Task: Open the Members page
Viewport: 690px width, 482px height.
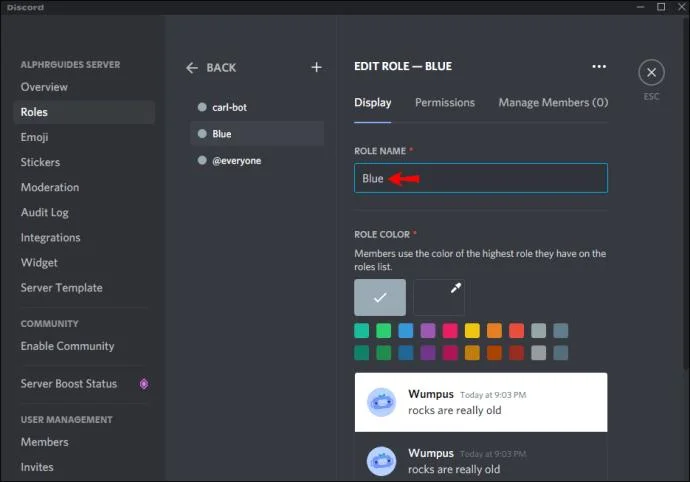Action: 44,442
